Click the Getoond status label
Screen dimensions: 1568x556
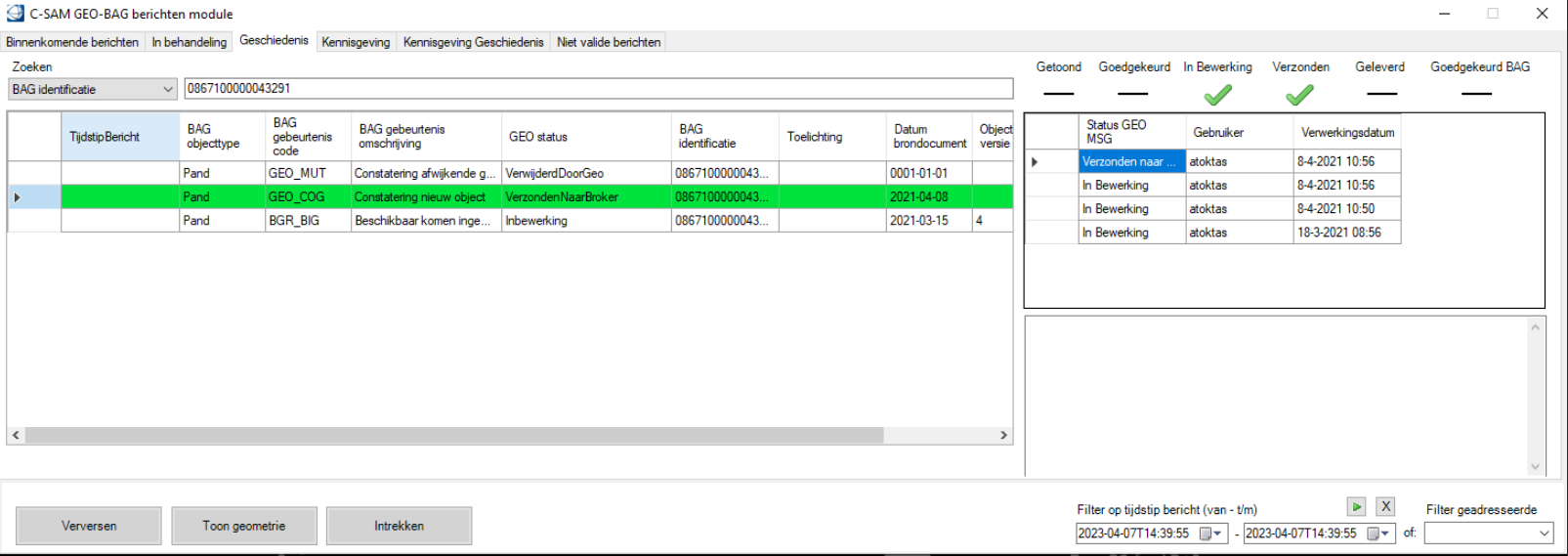pyautogui.click(x=1059, y=66)
